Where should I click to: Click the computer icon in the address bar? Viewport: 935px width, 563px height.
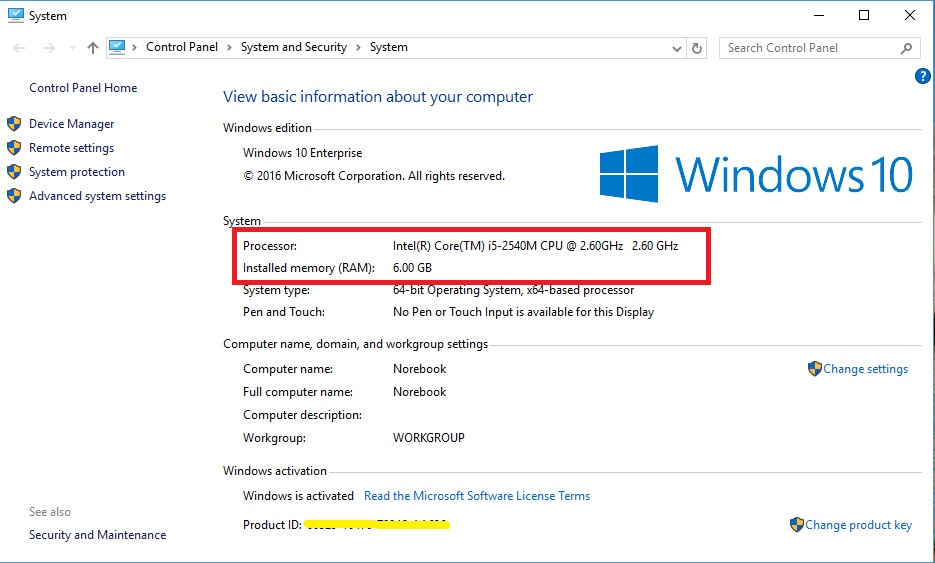point(117,47)
